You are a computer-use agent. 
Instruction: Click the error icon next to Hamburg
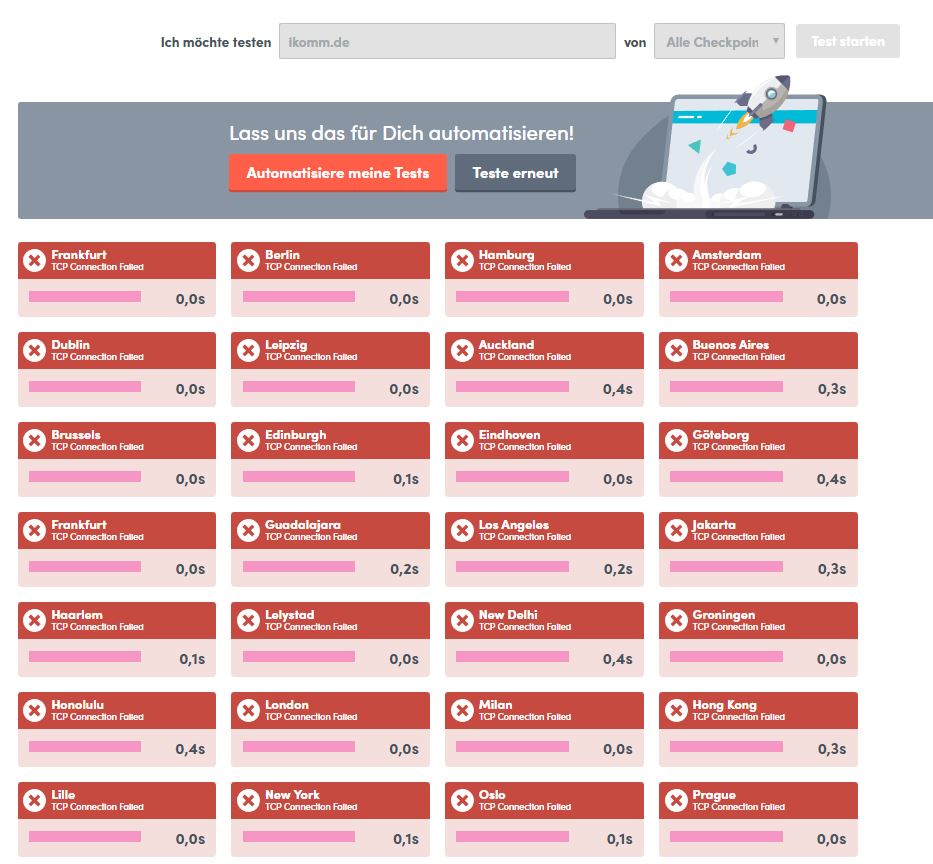[462, 261]
